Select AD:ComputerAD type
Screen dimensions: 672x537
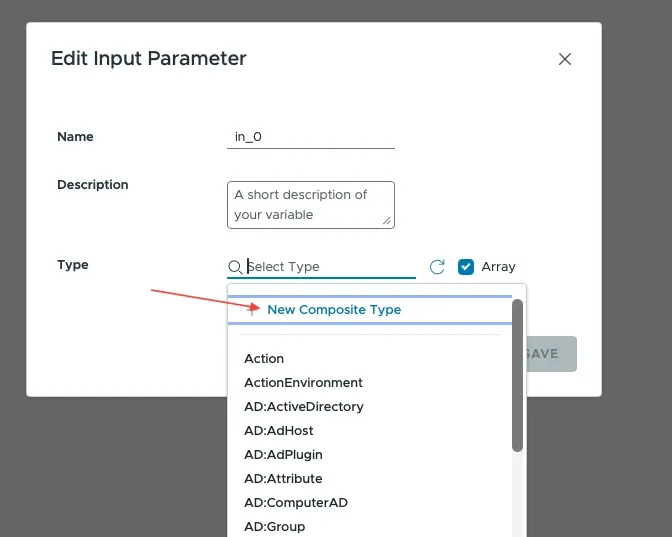coord(296,503)
